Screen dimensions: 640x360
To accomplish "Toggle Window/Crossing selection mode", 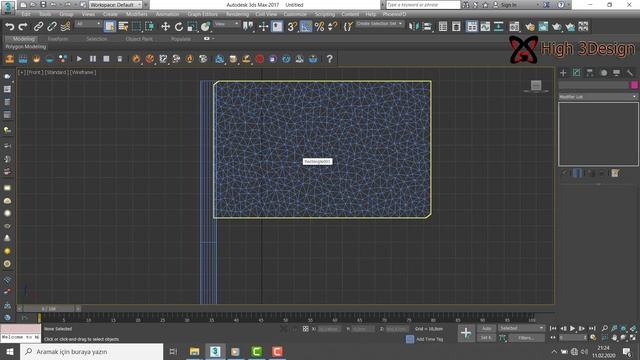I will click(x=150, y=27).
